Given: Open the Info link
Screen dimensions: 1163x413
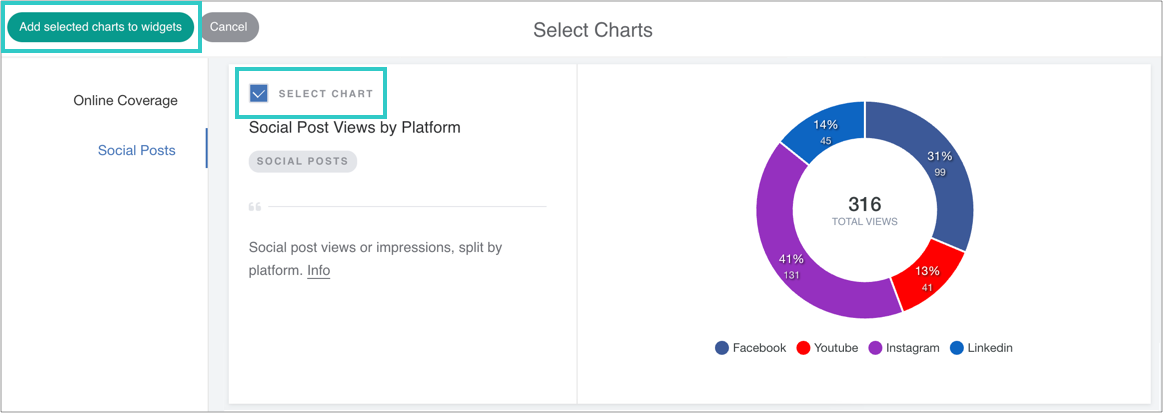Looking at the screenshot, I should (x=318, y=270).
